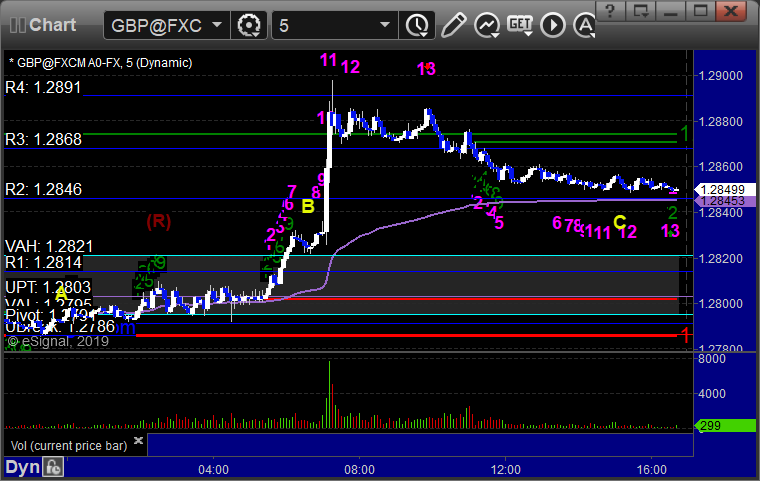Screen dimensions: 760x481
Task: Click the magenta 11 count above the peak
Action: point(328,60)
